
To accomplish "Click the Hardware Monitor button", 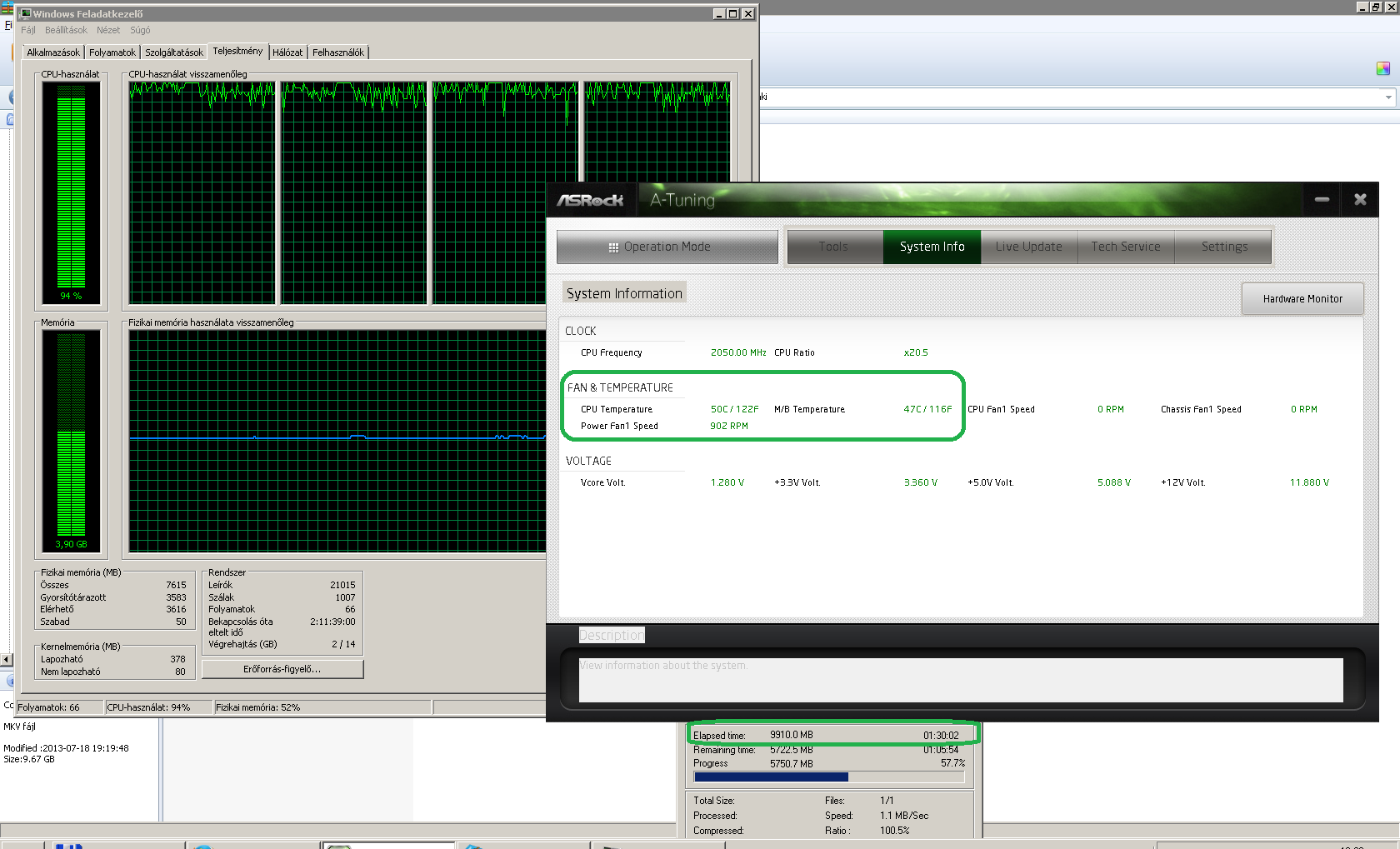I will click(x=1302, y=299).
